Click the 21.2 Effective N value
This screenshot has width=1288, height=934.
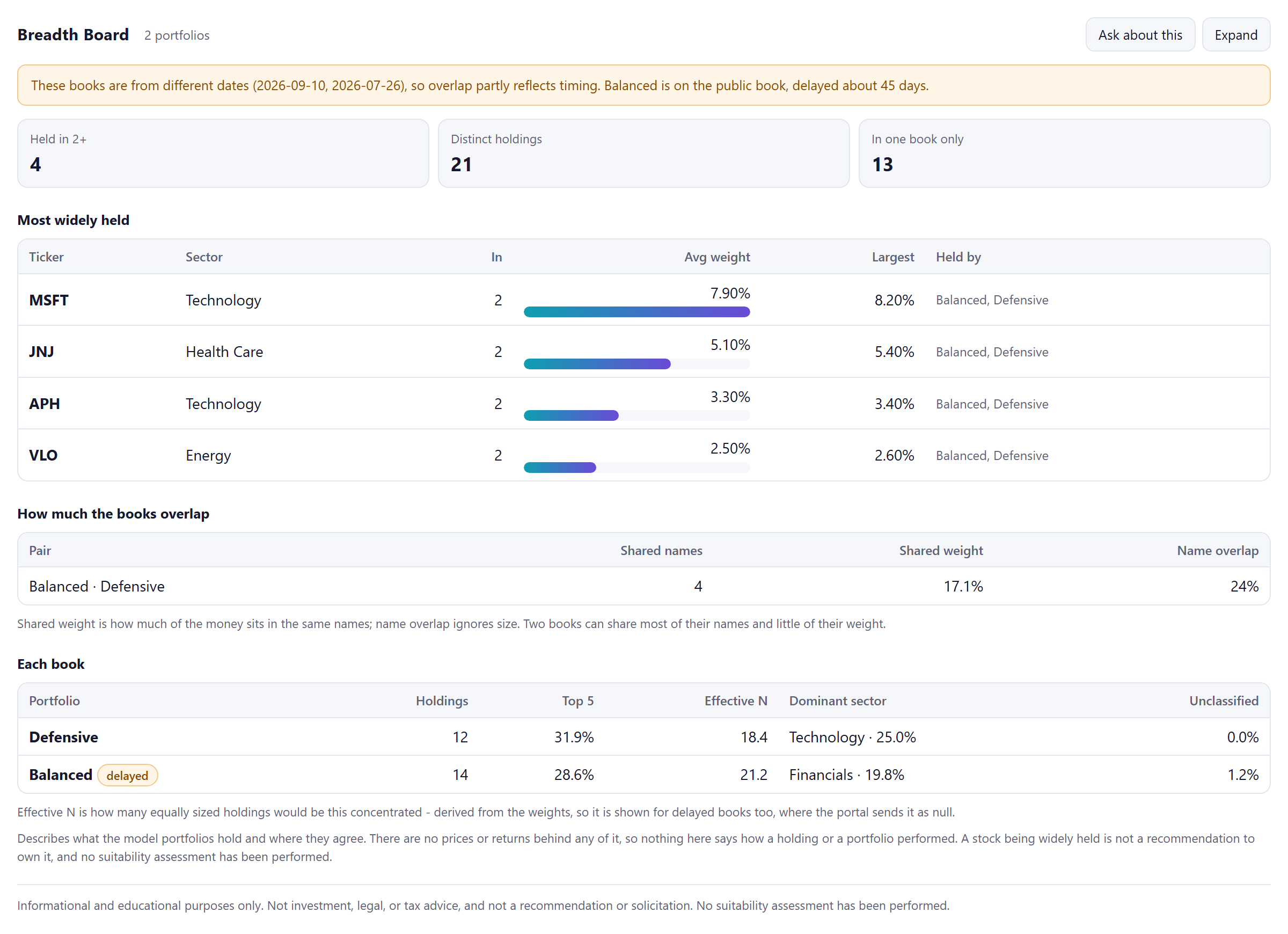click(x=753, y=775)
